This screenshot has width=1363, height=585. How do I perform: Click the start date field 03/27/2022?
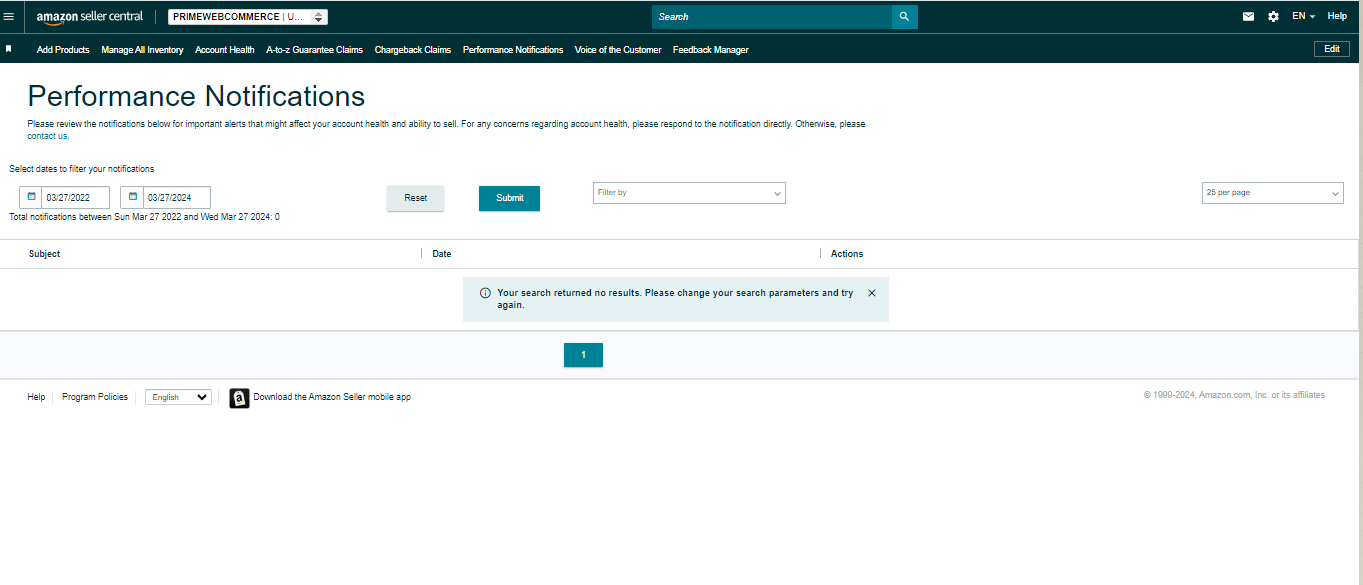tap(76, 198)
